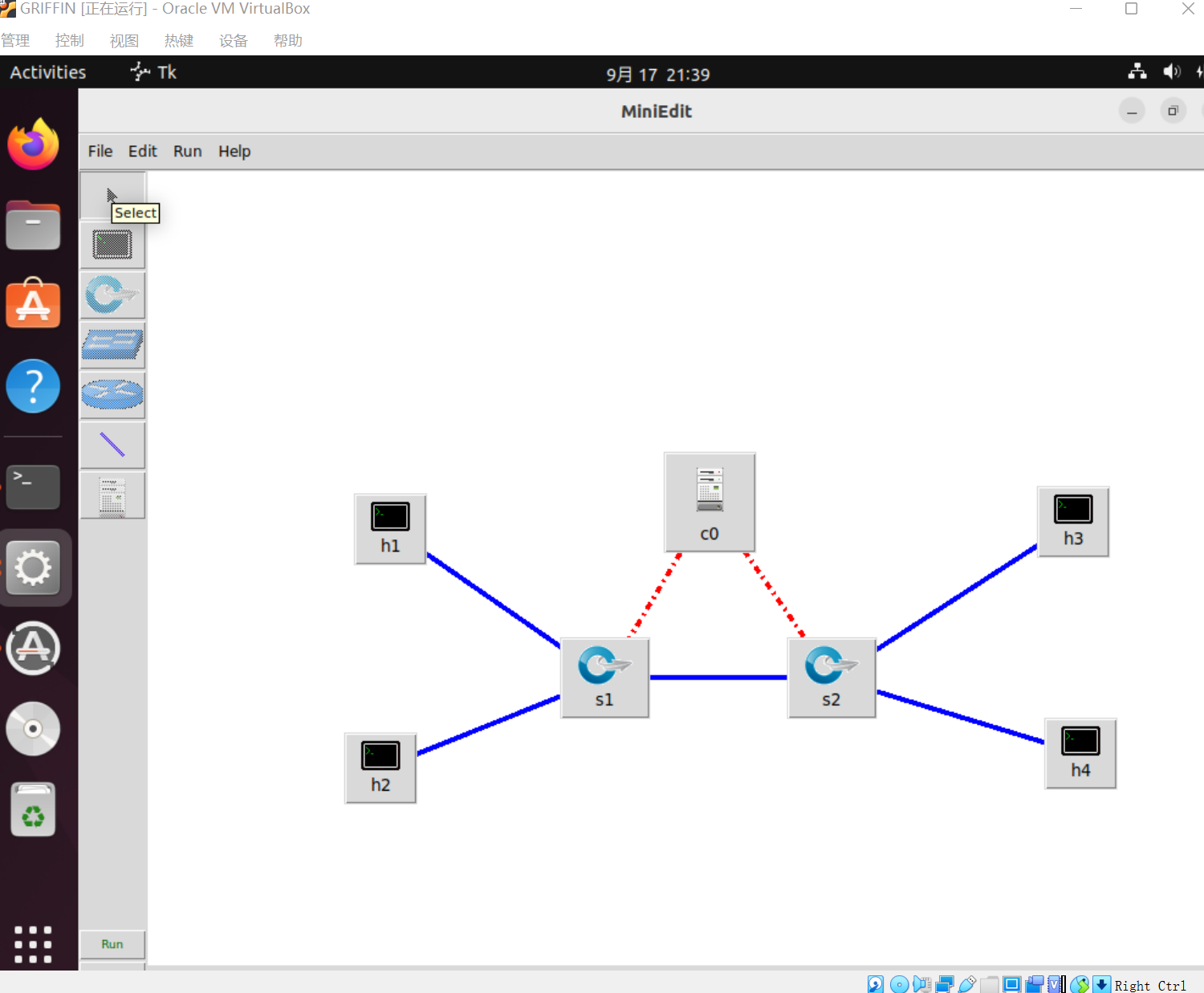The height and width of the screenshot is (993, 1204).
Task: Click VirtualBox shared folders status icon
Action: [990, 984]
